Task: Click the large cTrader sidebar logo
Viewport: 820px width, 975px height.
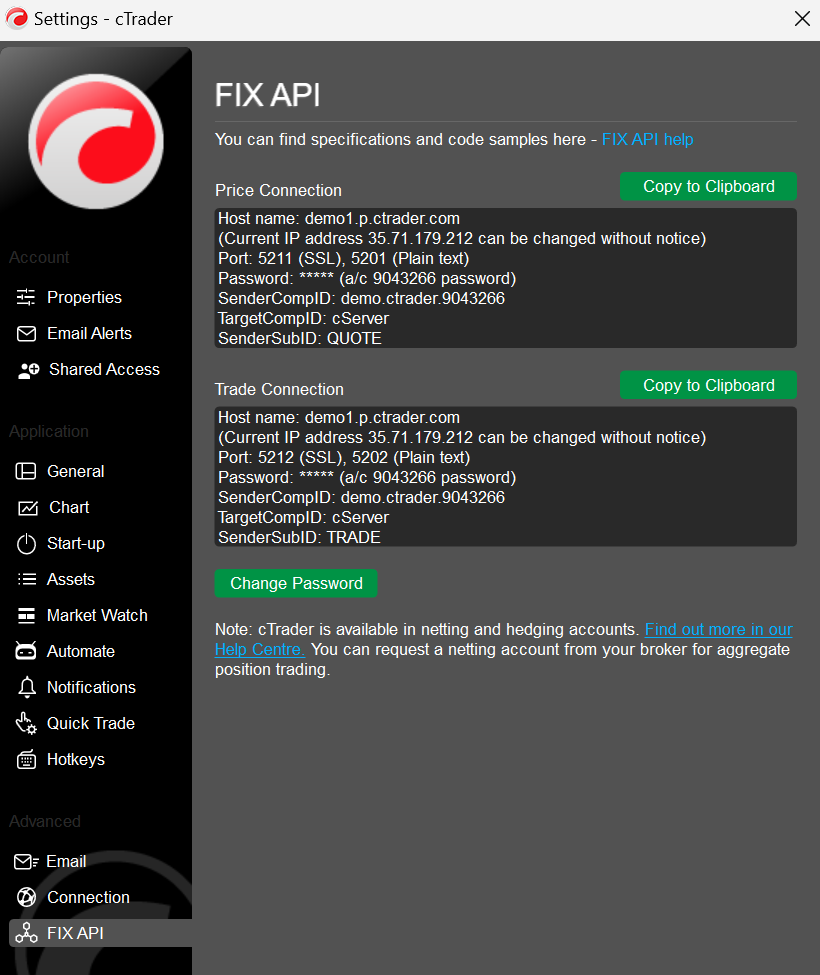Action: coord(96,142)
